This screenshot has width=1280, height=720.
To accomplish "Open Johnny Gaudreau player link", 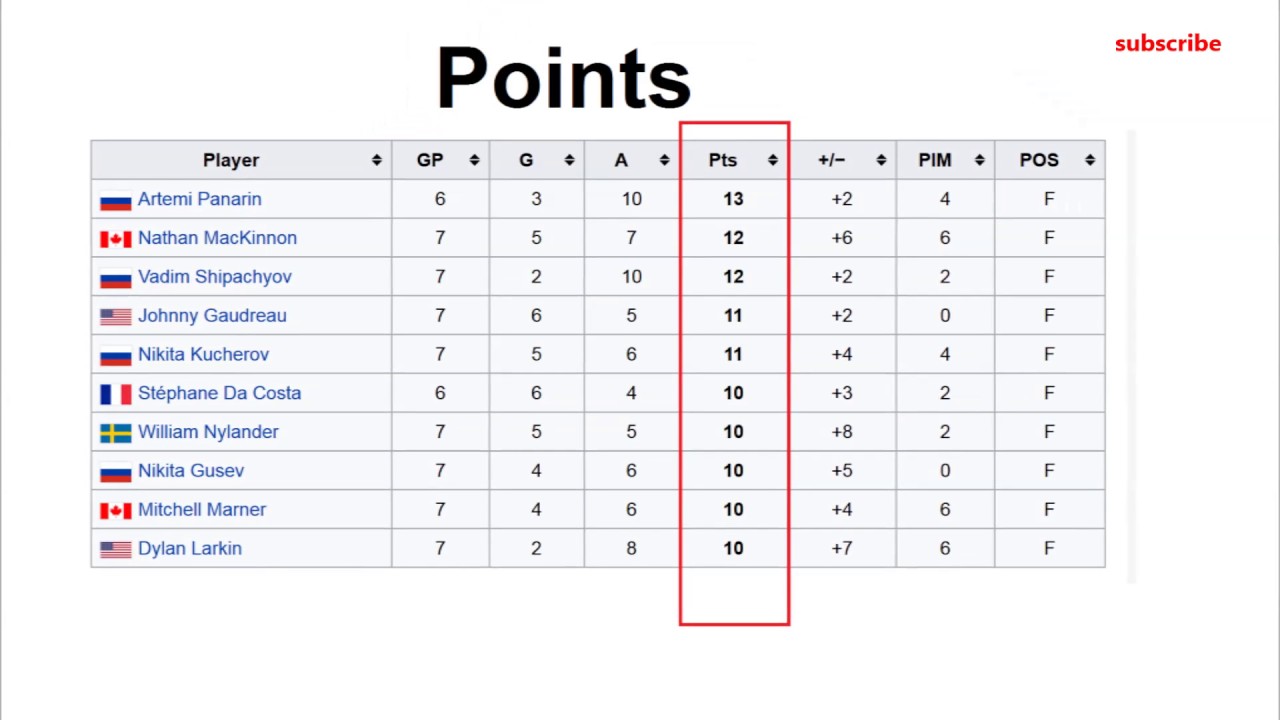I will coord(212,316).
